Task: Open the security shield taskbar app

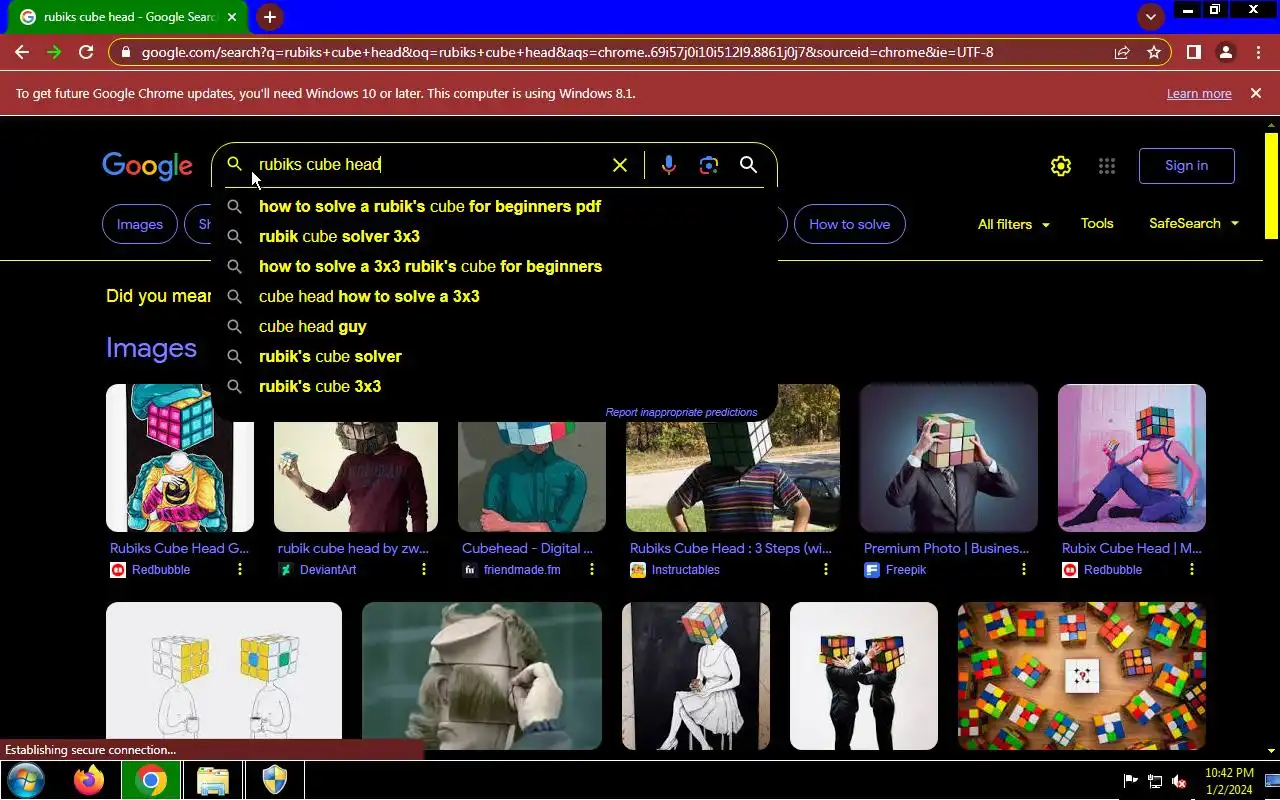Action: click(x=274, y=780)
